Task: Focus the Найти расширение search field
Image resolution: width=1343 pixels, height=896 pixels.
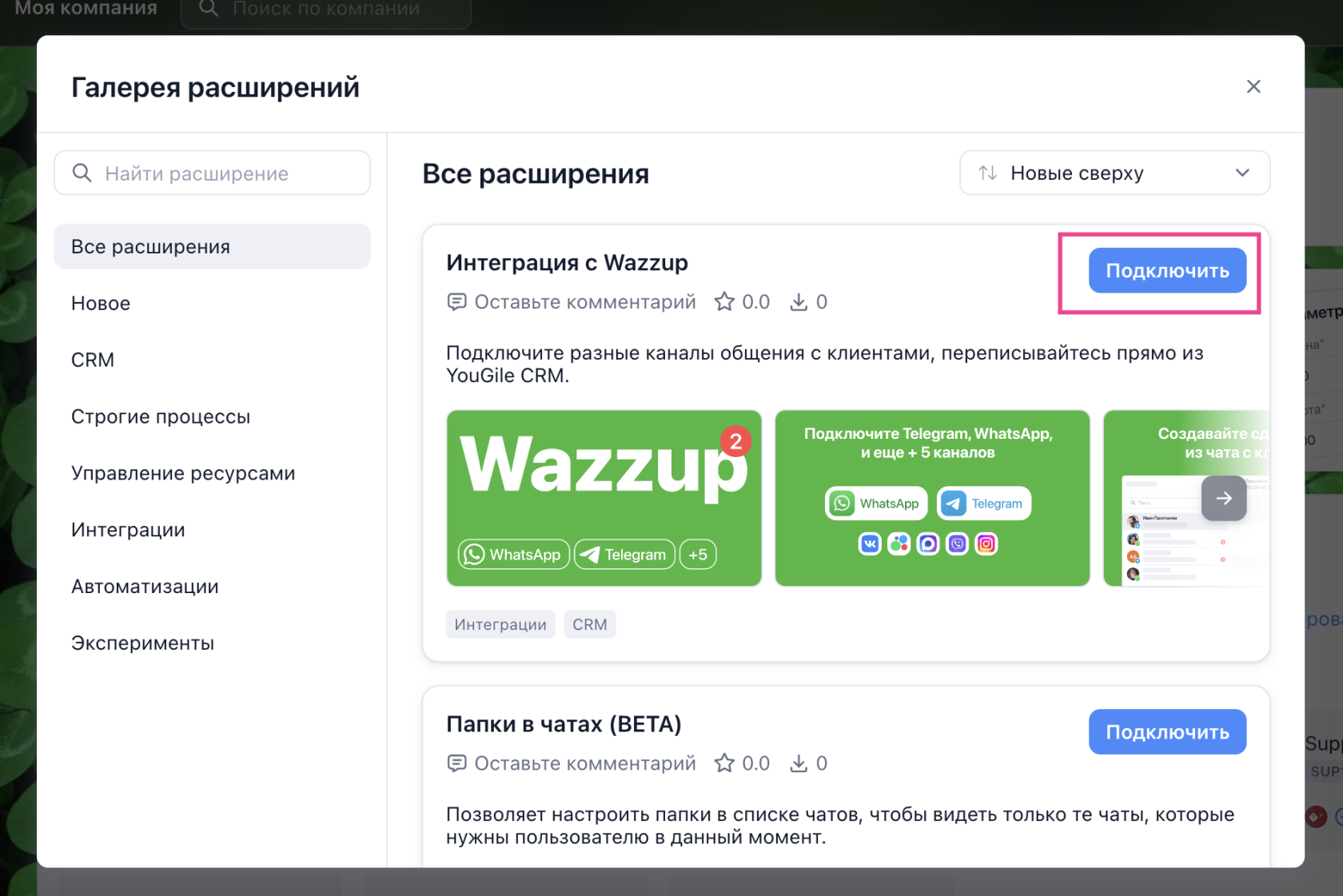Action: tap(212, 173)
